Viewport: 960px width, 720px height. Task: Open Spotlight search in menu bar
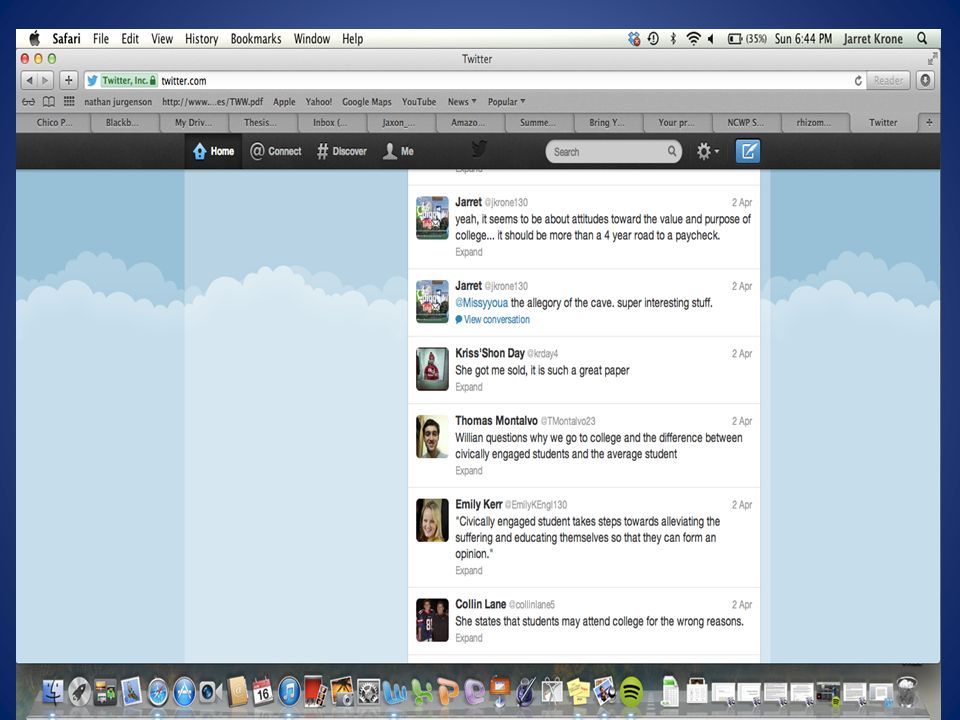coord(922,39)
